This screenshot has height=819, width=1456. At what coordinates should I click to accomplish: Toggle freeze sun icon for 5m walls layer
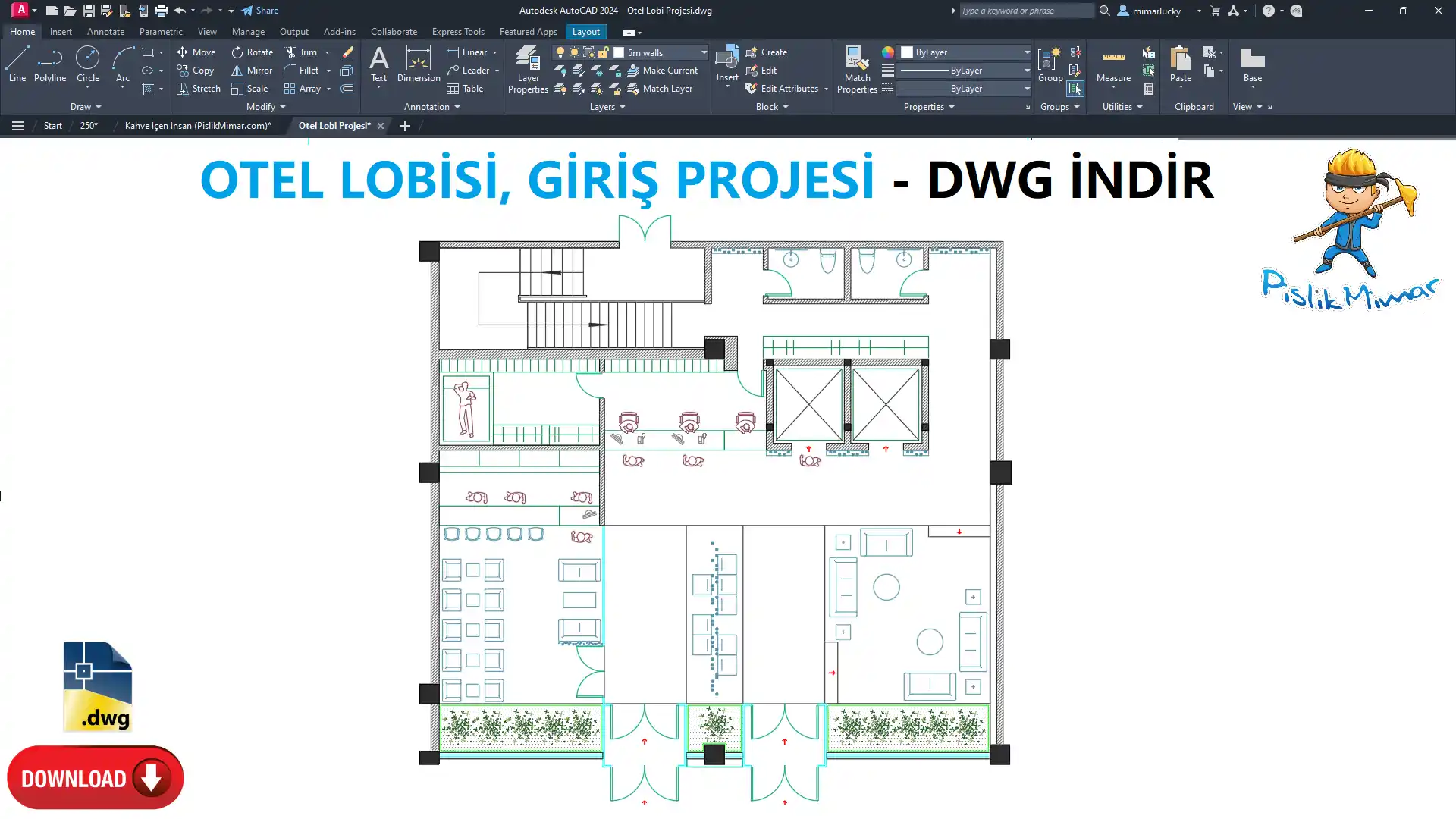click(574, 52)
